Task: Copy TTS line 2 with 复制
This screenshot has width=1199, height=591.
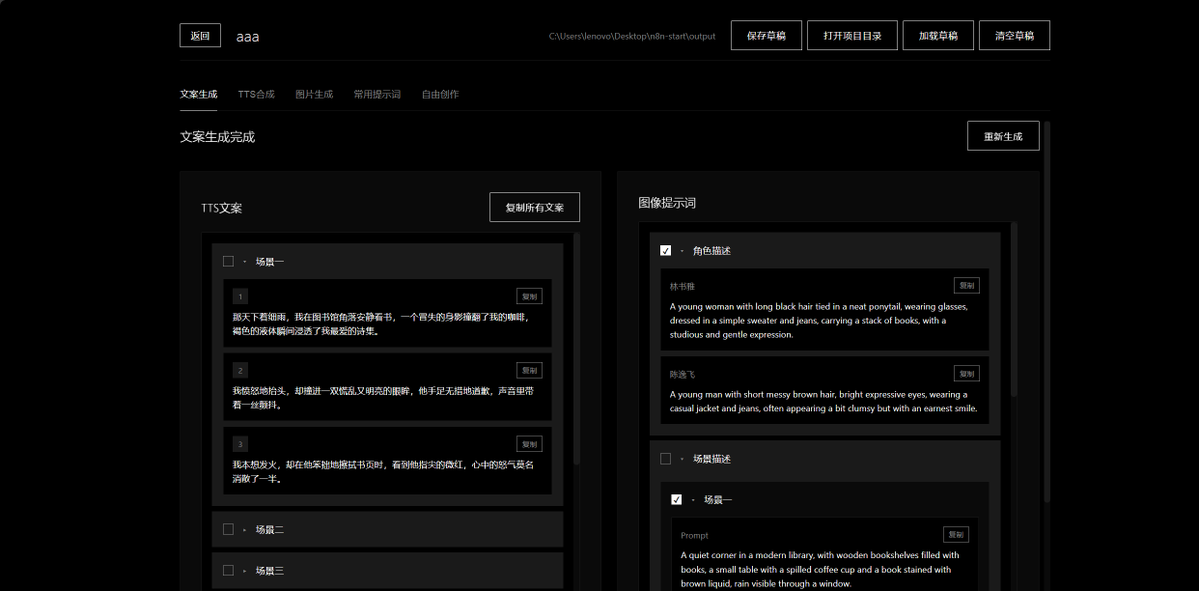Action: tap(529, 370)
